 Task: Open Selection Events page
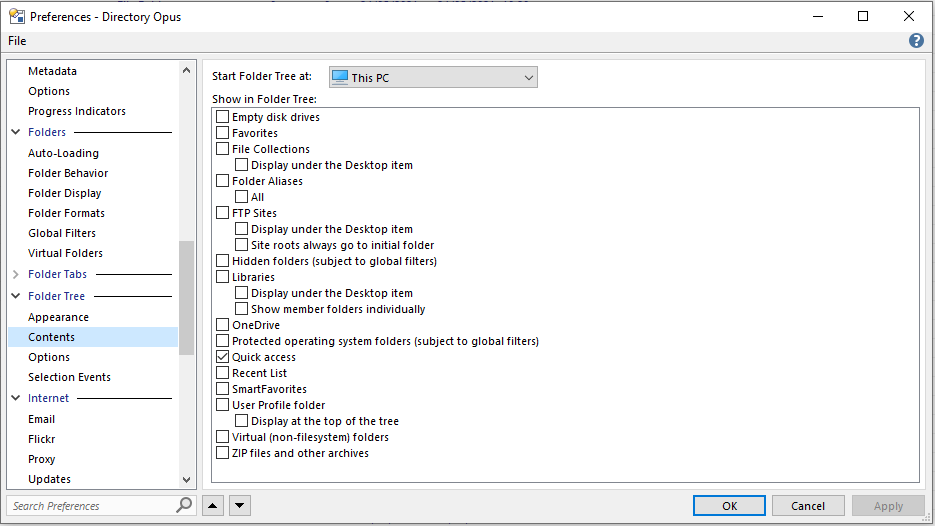pos(69,377)
